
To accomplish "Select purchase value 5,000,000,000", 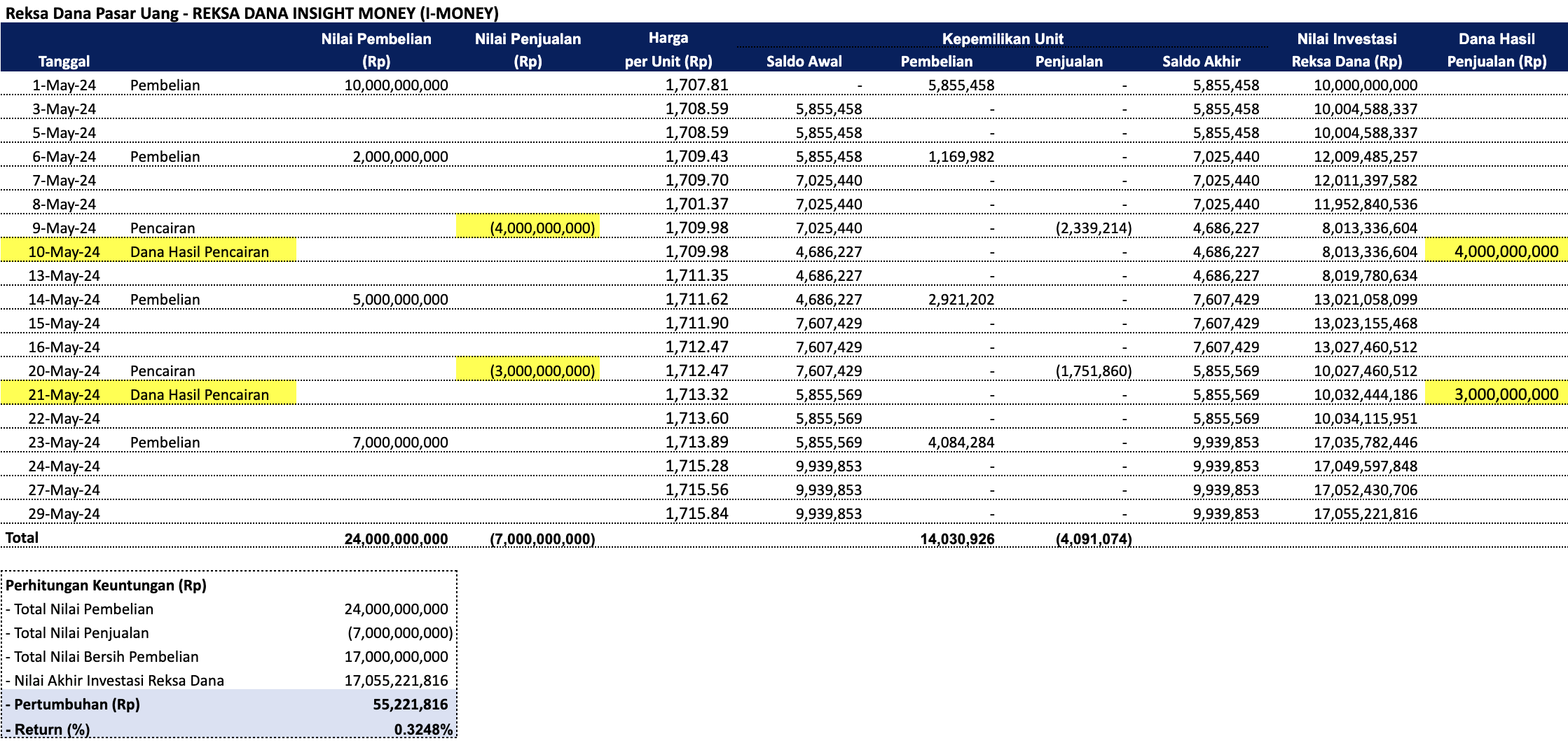I will tap(400, 300).
